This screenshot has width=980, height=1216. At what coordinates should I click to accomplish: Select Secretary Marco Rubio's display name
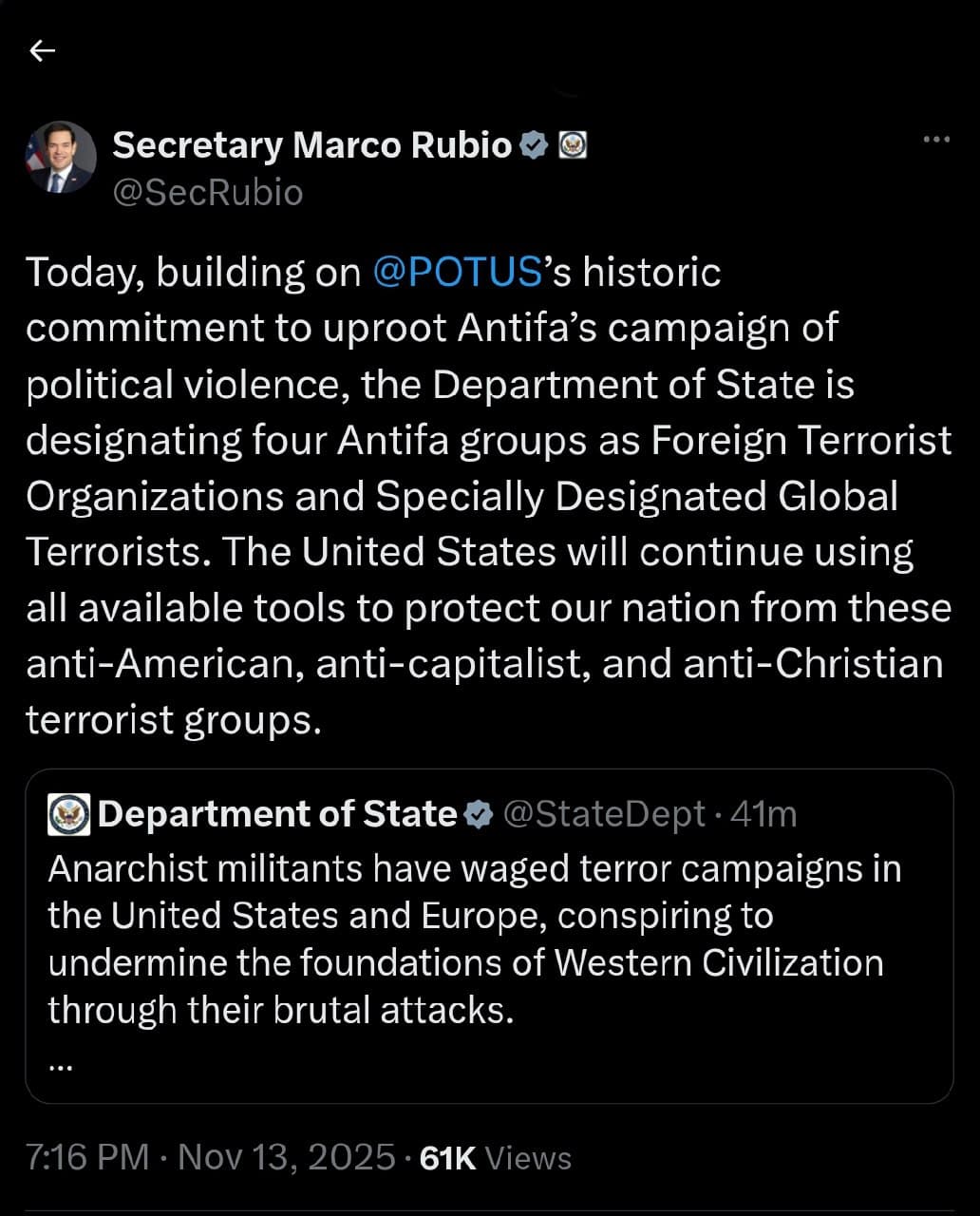point(313,144)
